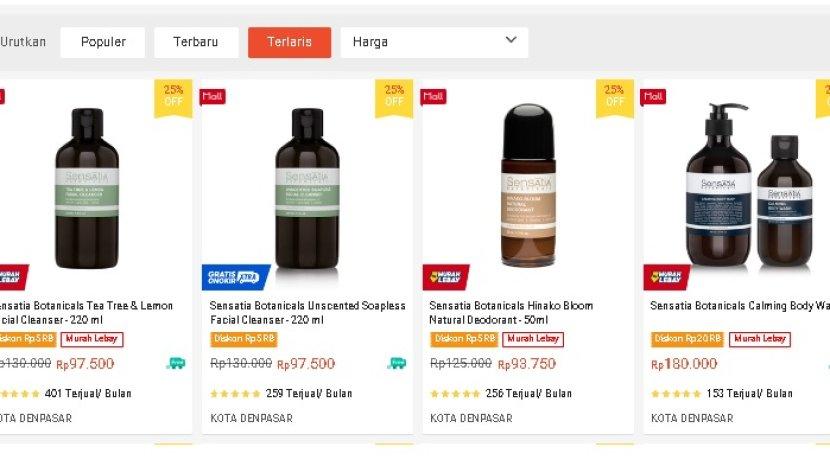Click the Diskon Rp20RB voucher label
This screenshot has width=830, height=466.
point(686,339)
